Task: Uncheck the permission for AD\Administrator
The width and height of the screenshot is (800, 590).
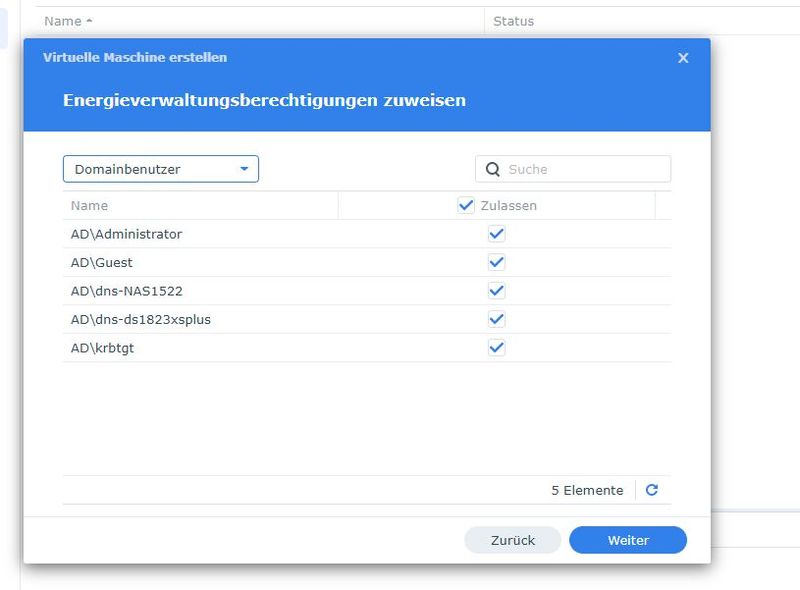Action: click(x=494, y=234)
